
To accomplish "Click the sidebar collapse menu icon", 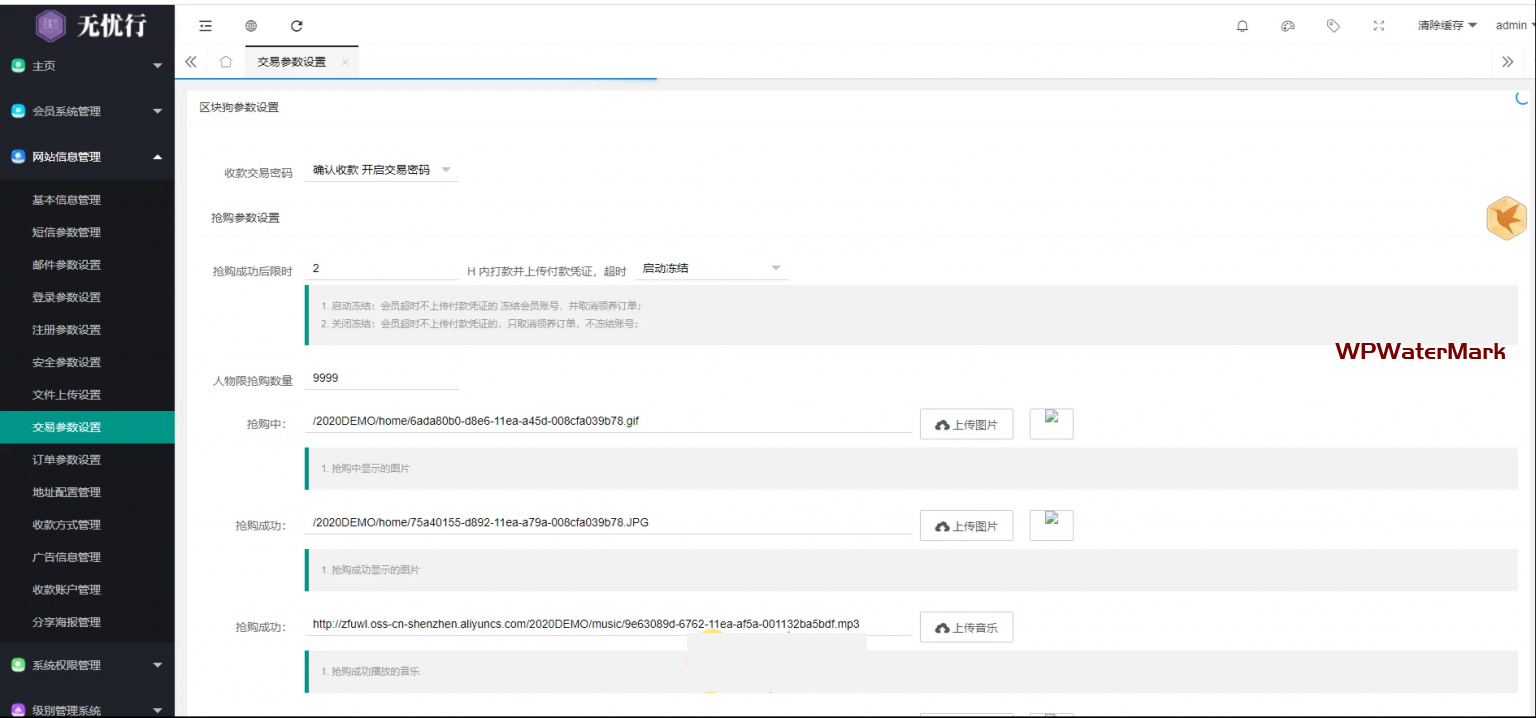I will tap(205, 26).
